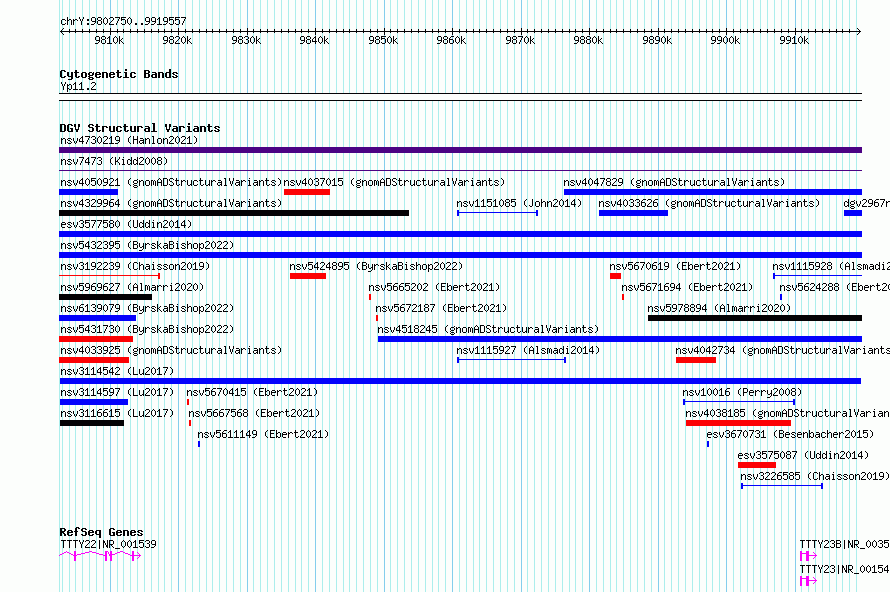Viewport: 890px width, 592px height.
Task: Click nsv6139079 (ByrskaBishop2022) label
Action: [x=147, y=308]
